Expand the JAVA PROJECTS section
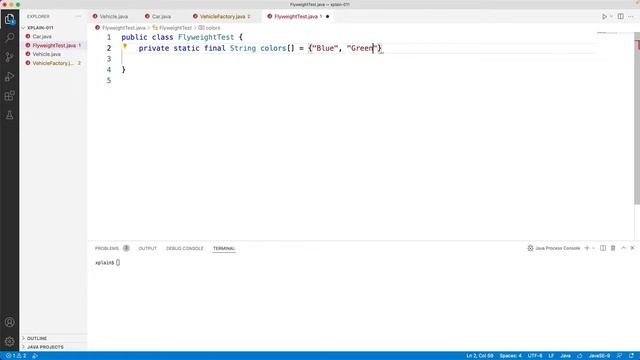Viewport: 640px width, 360px height. (45, 347)
